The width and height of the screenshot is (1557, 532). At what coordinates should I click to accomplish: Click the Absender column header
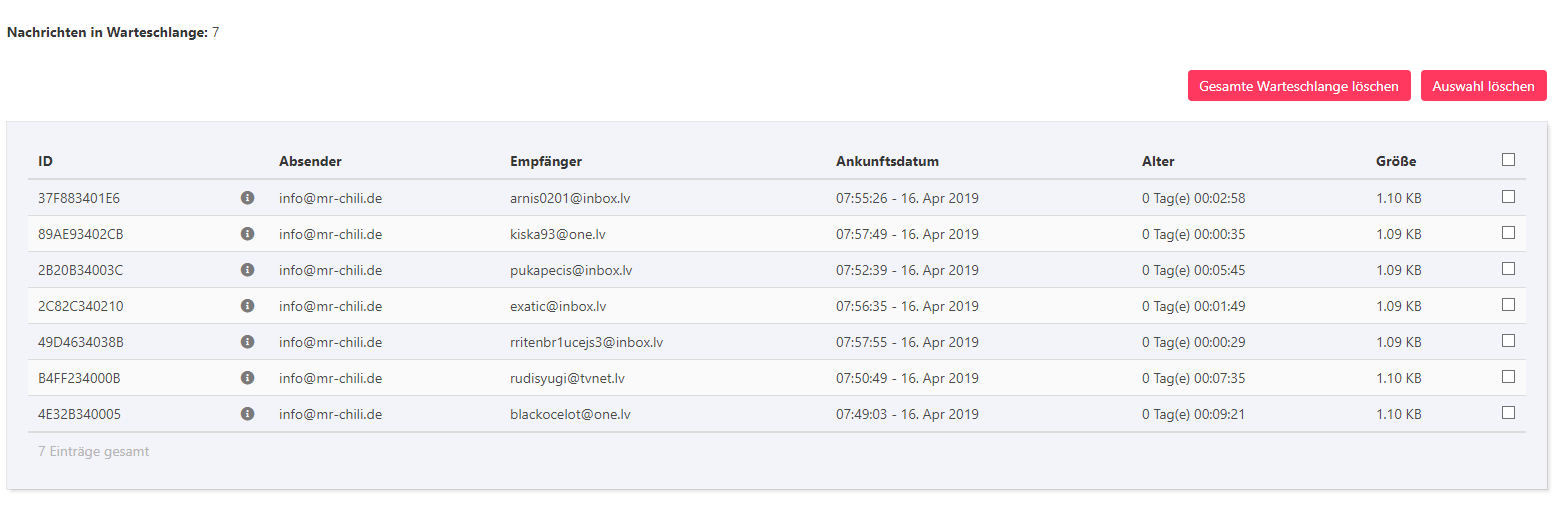310,162
